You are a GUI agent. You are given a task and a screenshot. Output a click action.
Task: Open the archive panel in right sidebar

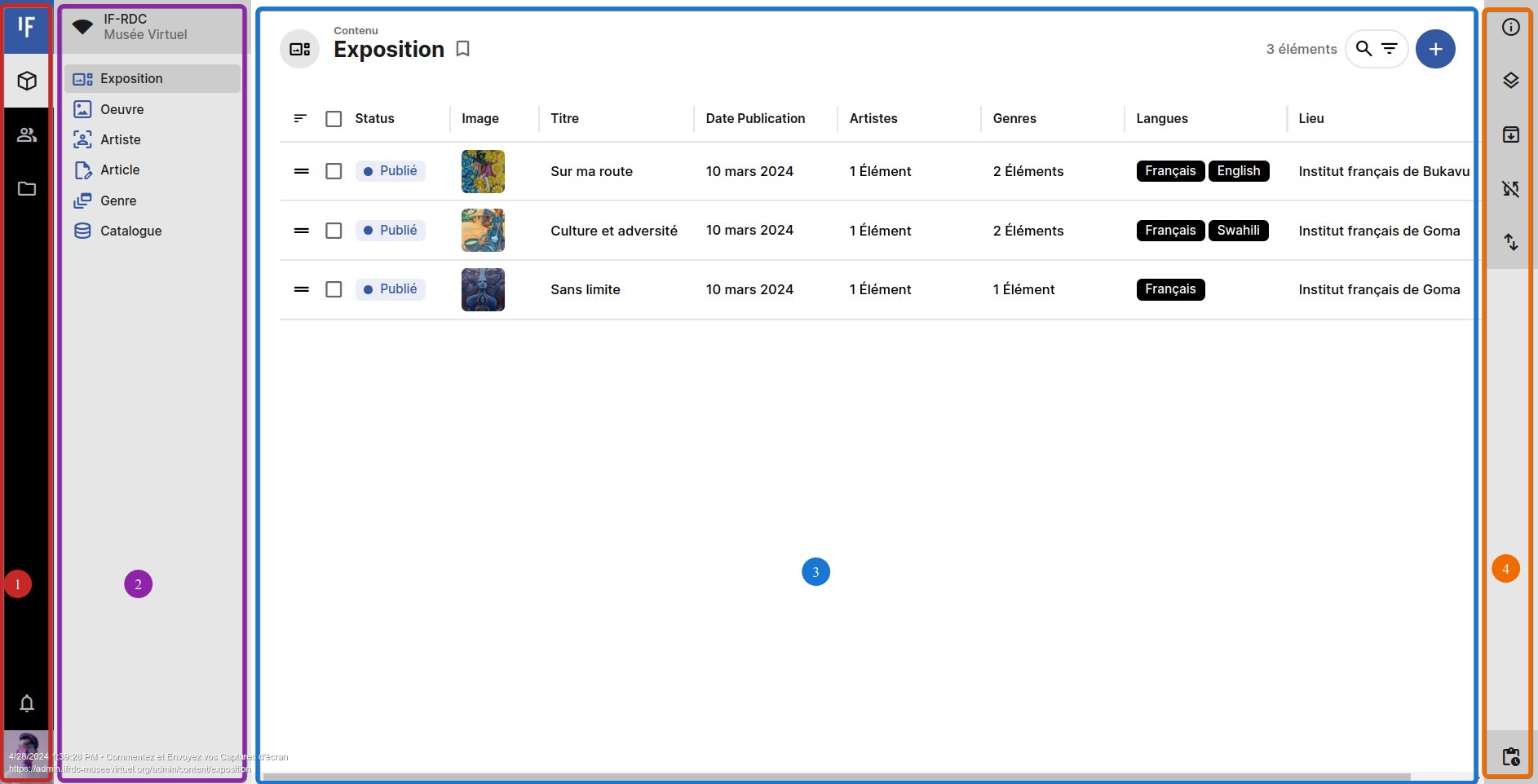(1511, 134)
